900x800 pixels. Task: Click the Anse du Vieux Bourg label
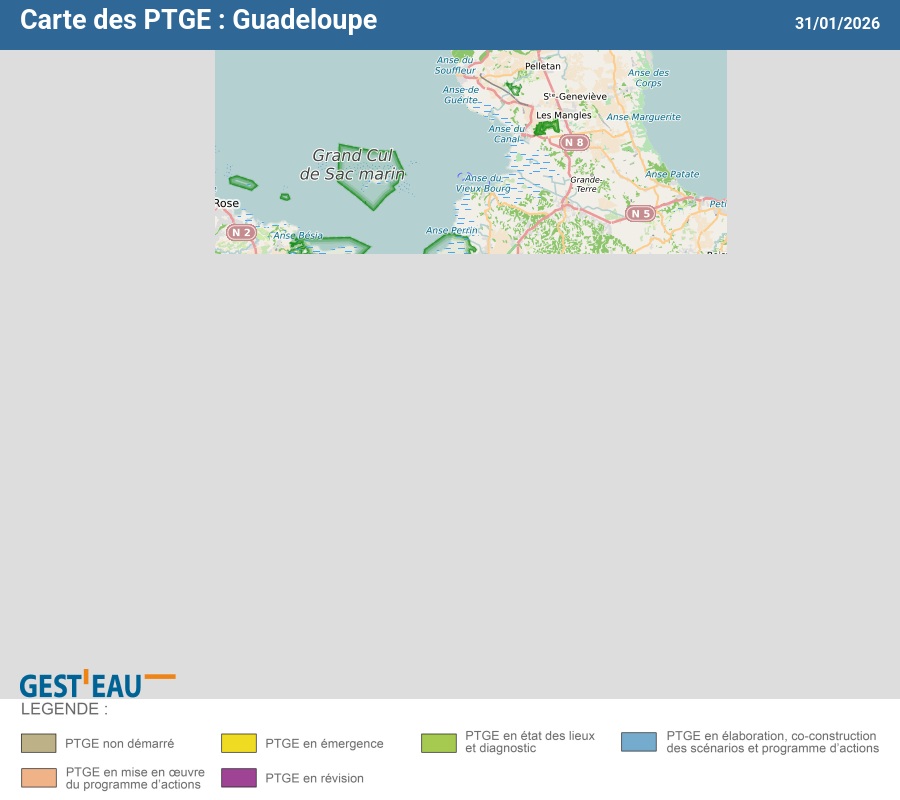(483, 183)
